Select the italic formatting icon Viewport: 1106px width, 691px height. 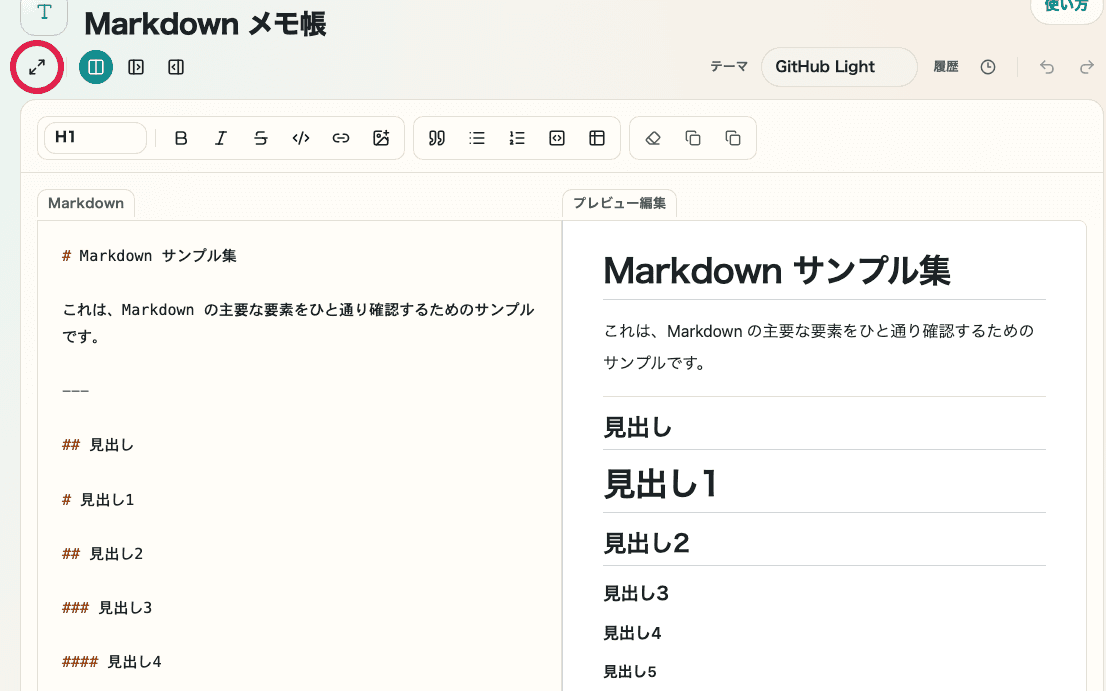[x=221, y=138]
